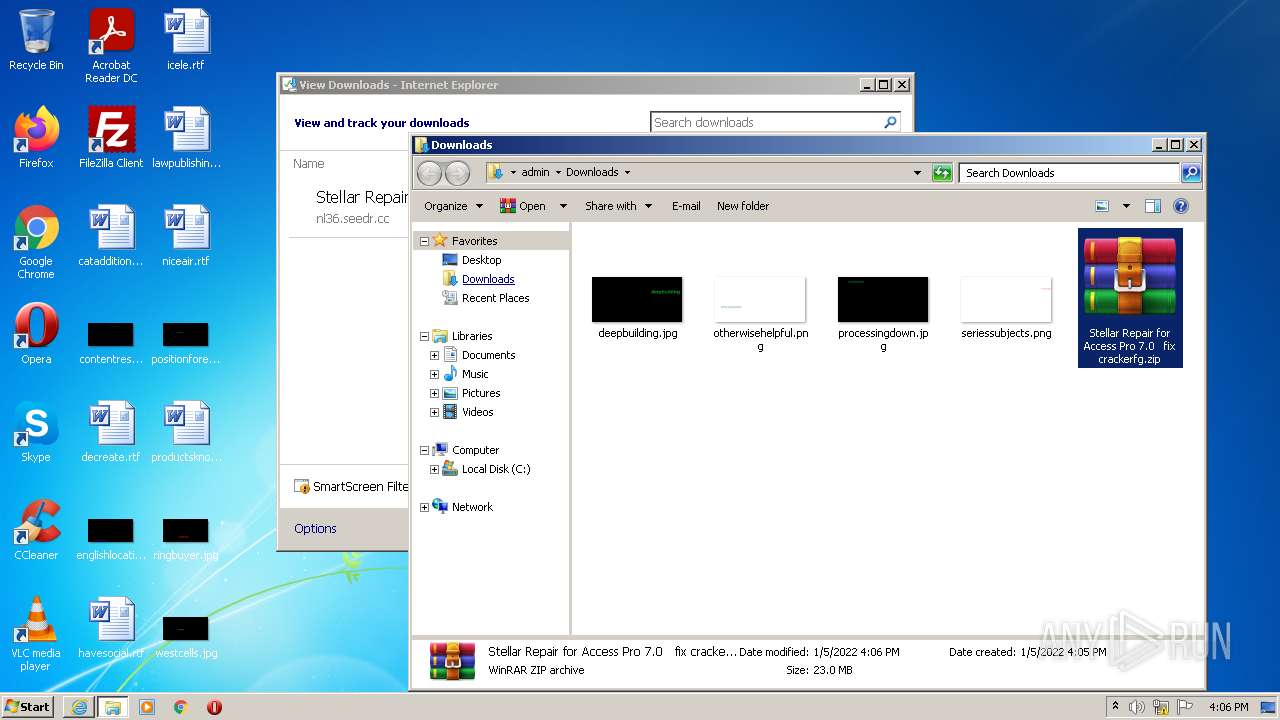The height and width of the screenshot is (720, 1280).
Task: Click admin in address breadcrumb
Action: click(x=535, y=172)
